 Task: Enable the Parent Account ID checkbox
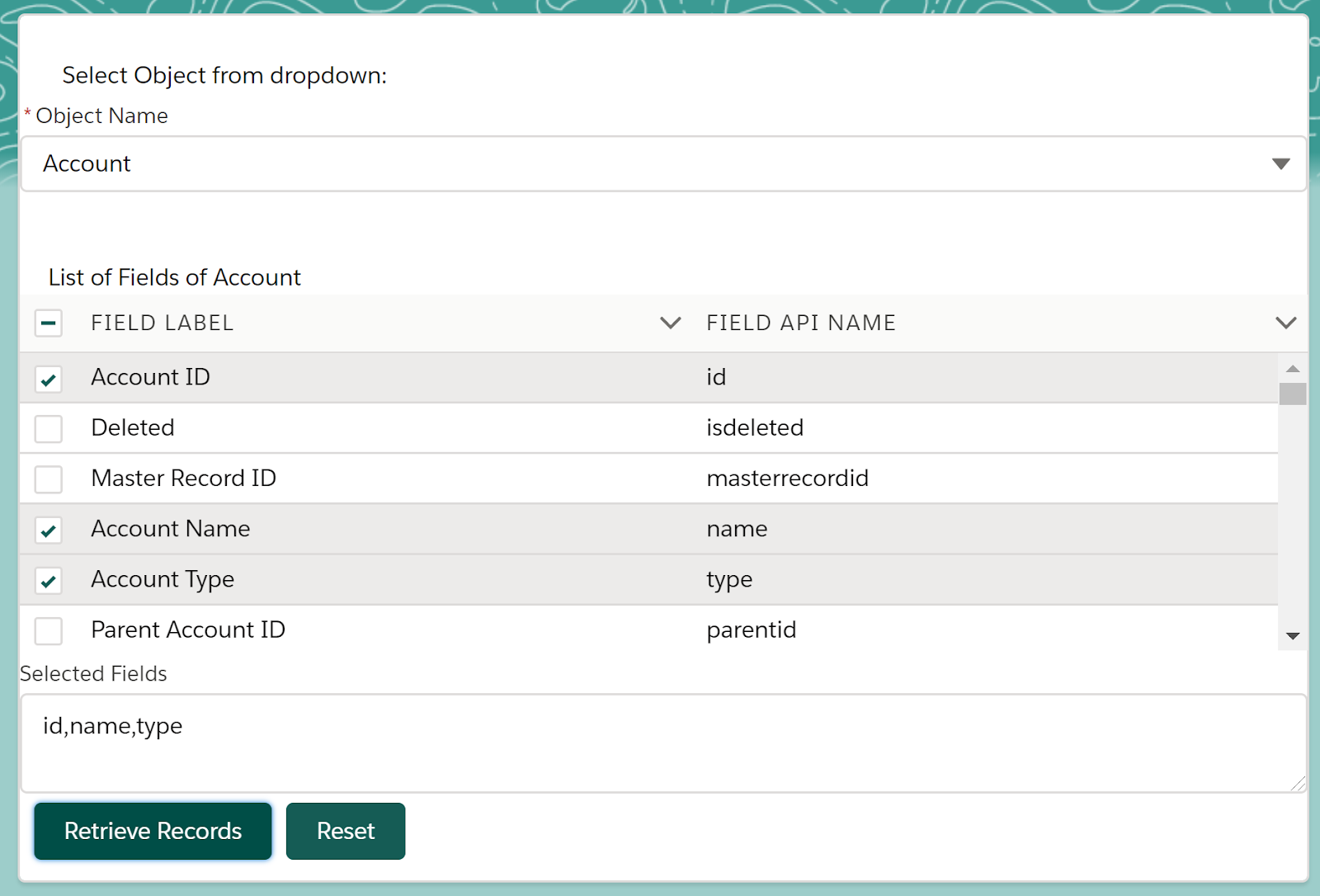pyautogui.click(x=49, y=631)
